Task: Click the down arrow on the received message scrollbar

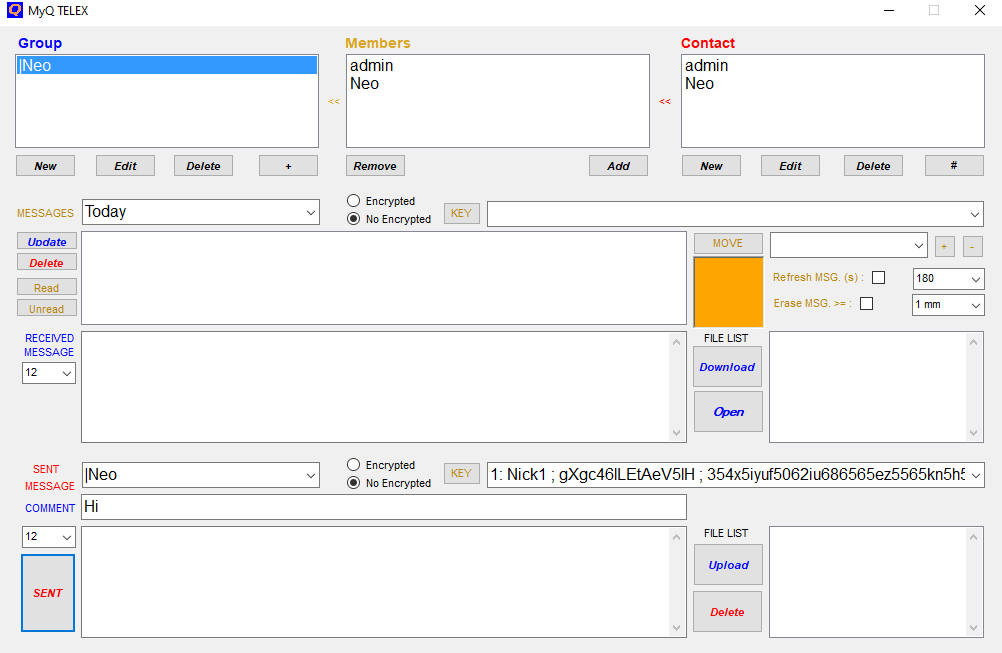Action: point(676,433)
